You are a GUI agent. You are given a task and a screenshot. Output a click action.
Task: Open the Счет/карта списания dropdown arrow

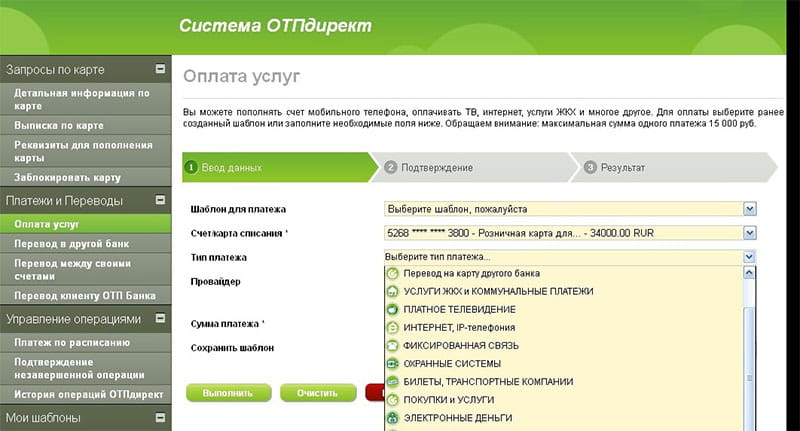tap(749, 233)
